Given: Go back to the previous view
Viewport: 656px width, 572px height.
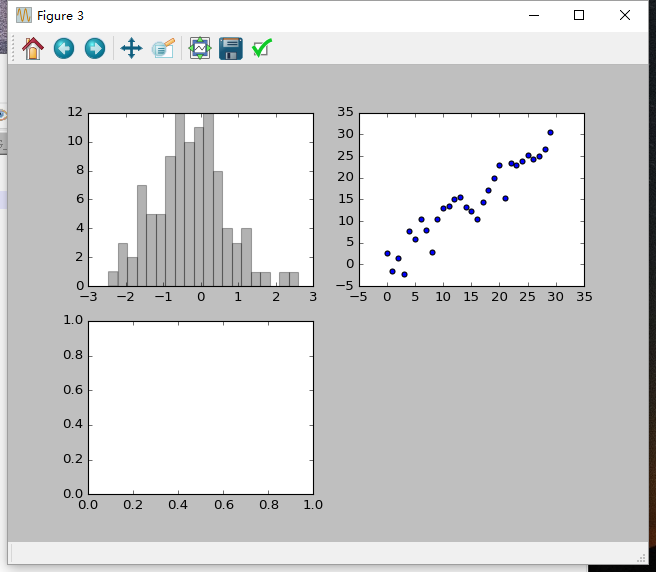Looking at the screenshot, I should click(x=64, y=49).
